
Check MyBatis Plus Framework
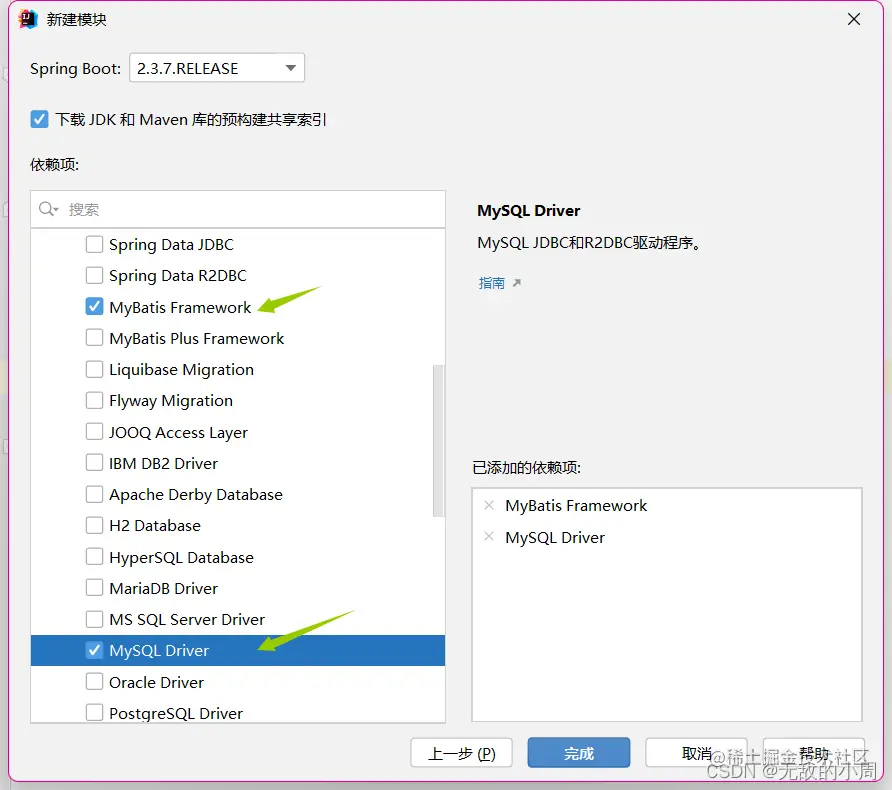pos(94,338)
